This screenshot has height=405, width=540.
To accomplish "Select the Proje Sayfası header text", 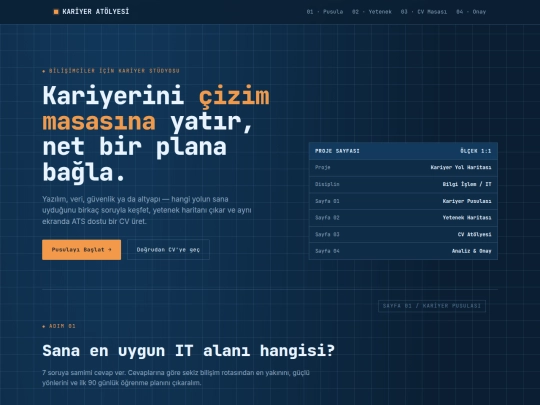I will pos(337,151).
